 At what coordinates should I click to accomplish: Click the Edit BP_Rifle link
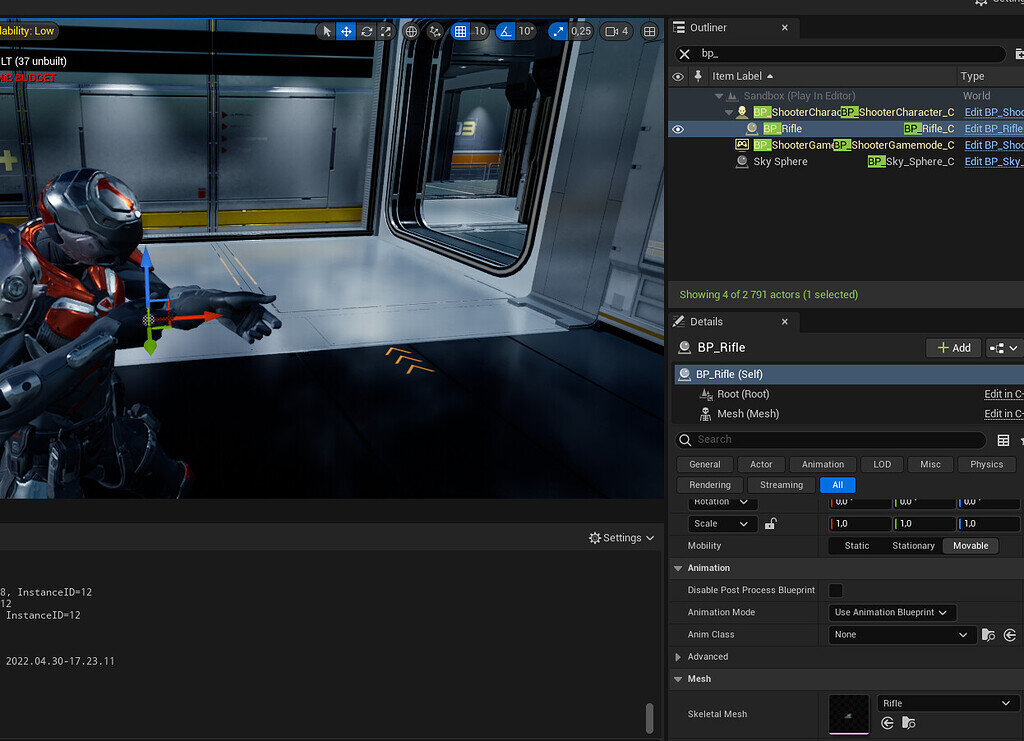(x=994, y=128)
